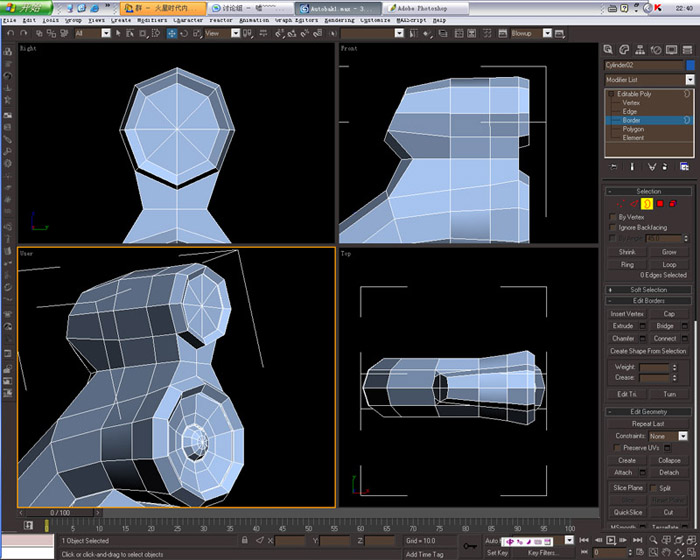The width and height of the screenshot is (700, 560).
Task: Expand the Constraints dropdown
Action: 668,436
